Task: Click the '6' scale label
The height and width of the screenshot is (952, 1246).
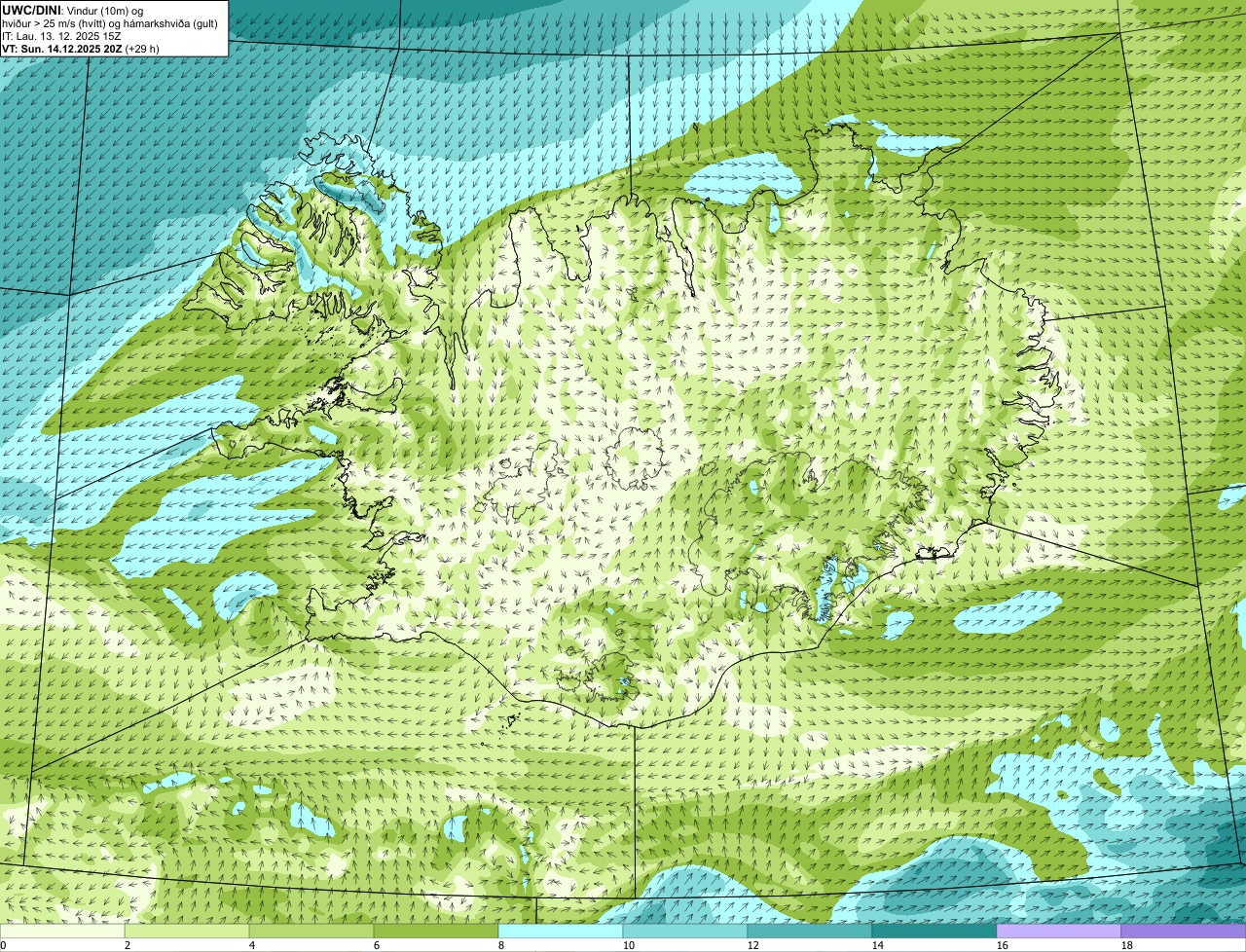Action: pyautogui.click(x=377, y=945)
